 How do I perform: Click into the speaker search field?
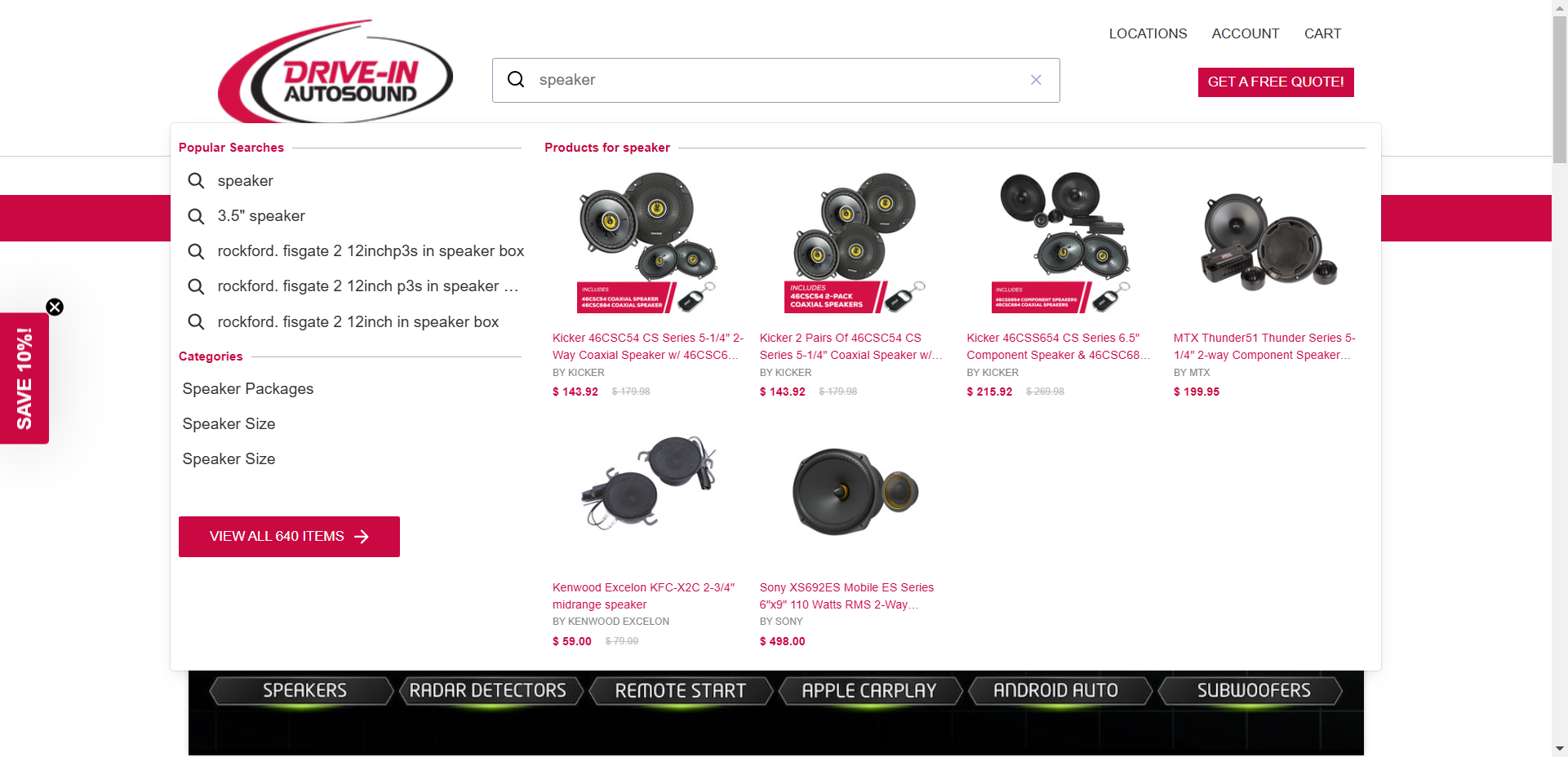point(775,80)
